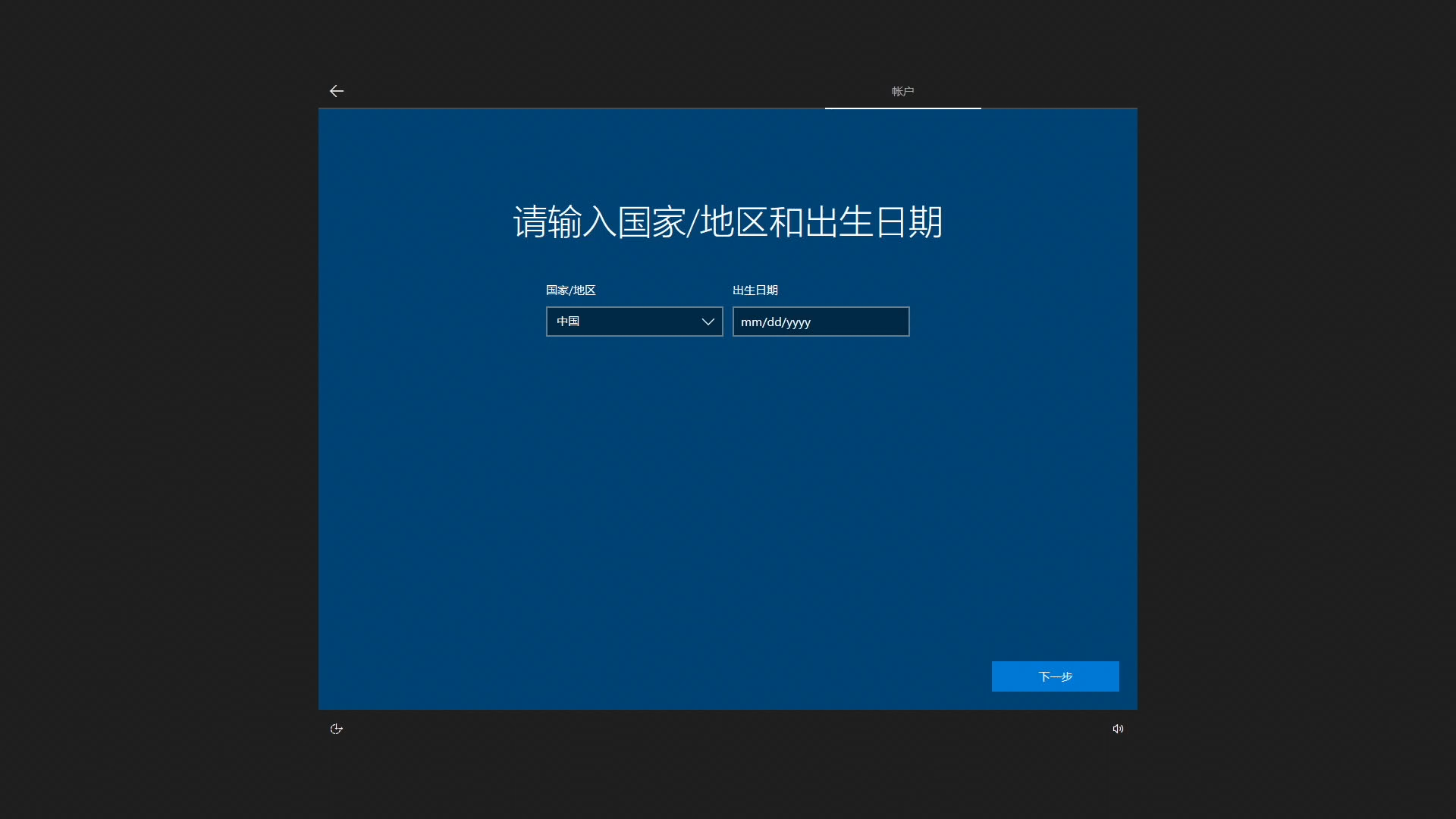Switch to the 帐户 tab
The image size is (1456, 819).
pos(902,91)
